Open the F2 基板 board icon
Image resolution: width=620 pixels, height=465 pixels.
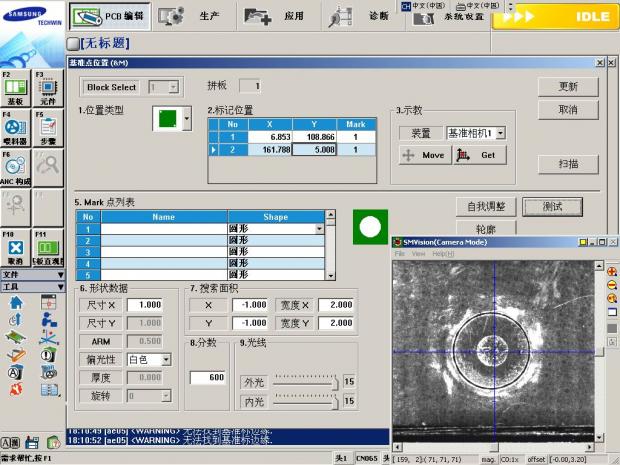(x=15, y=88)
